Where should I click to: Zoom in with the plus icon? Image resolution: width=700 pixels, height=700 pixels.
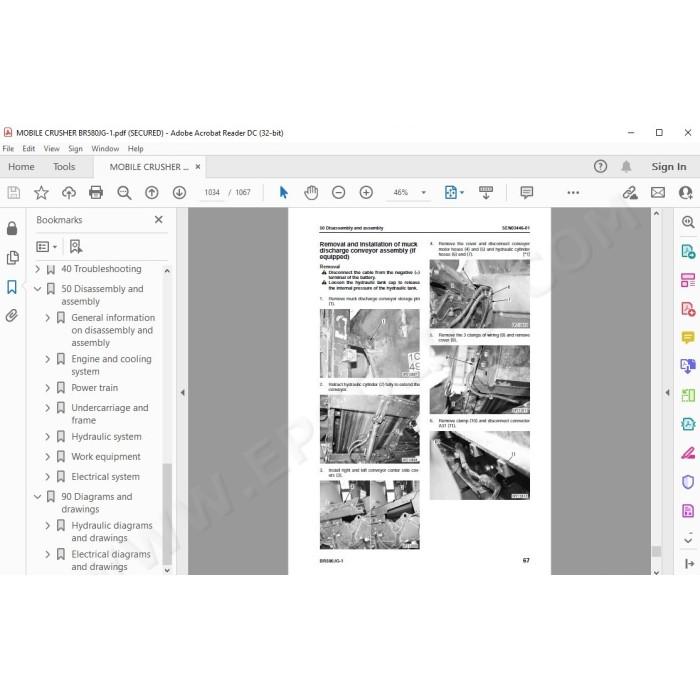coord(366,192)
